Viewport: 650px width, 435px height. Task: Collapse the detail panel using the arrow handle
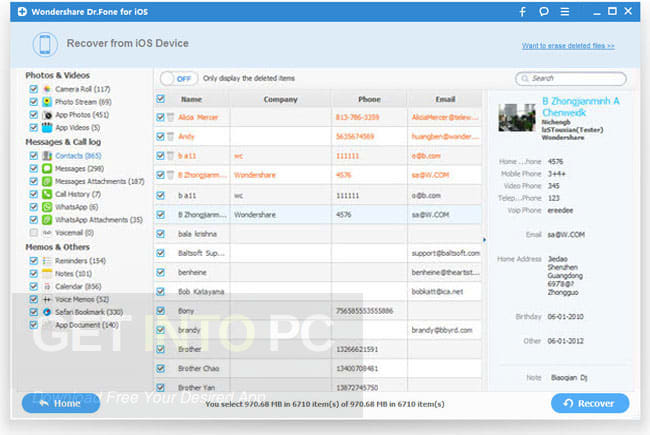tap(484, 240)
